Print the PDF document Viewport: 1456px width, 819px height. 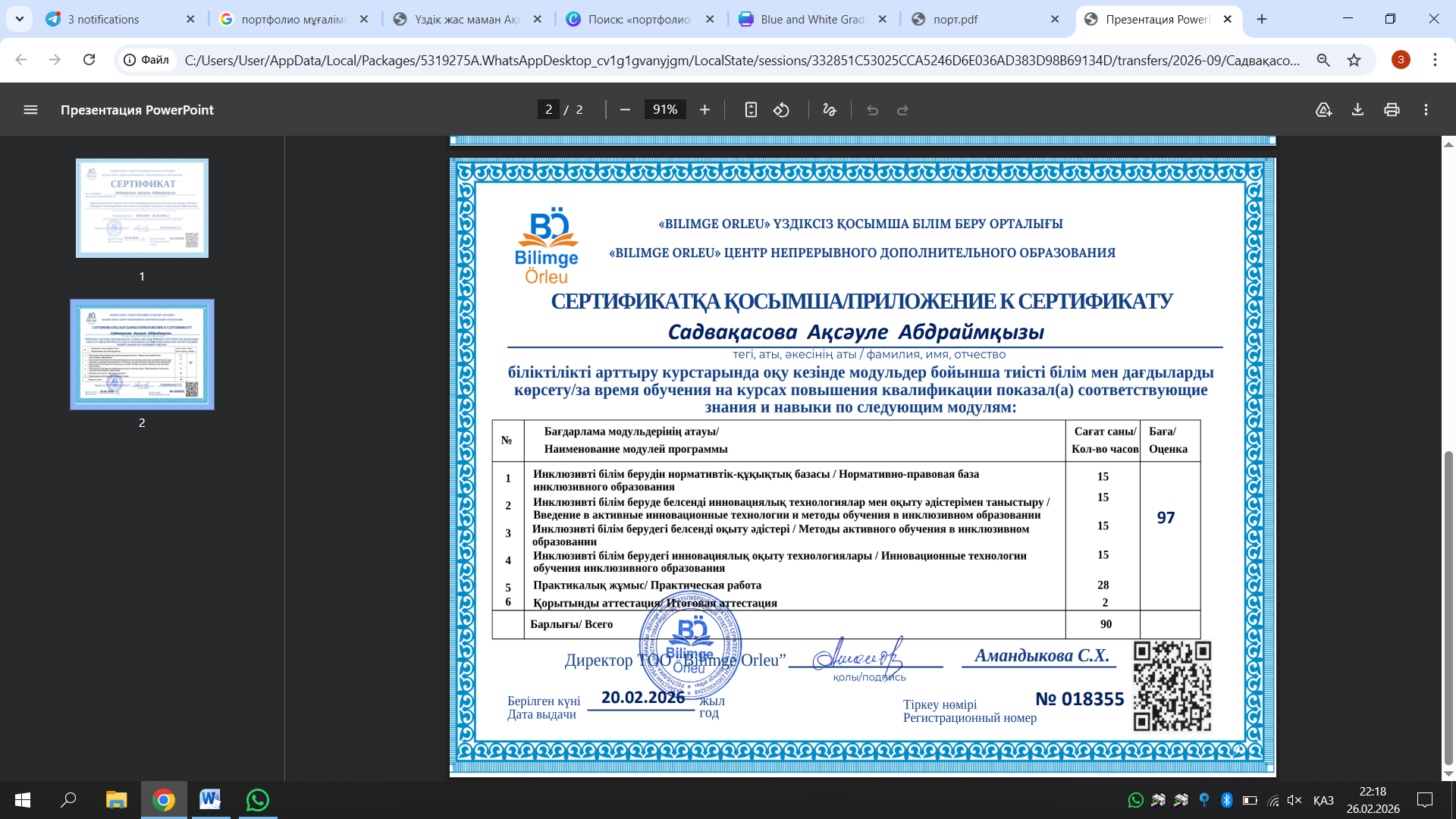(1392, 110)
